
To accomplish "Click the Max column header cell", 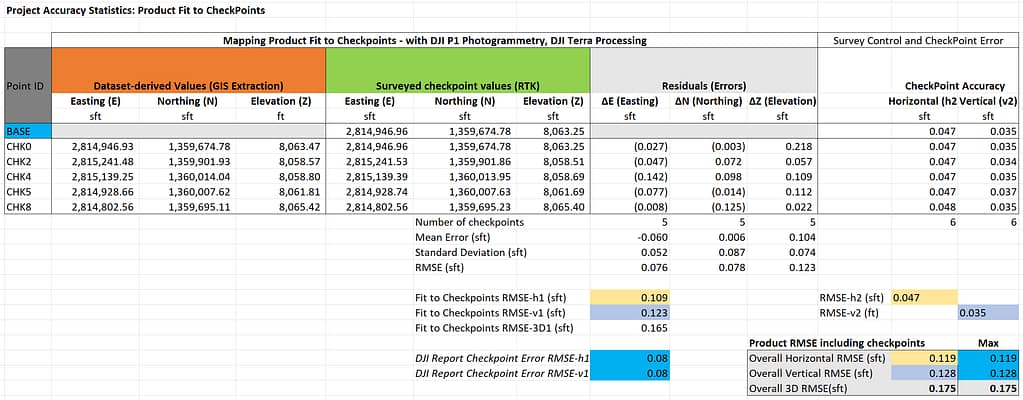I will [x=992, y=342].
